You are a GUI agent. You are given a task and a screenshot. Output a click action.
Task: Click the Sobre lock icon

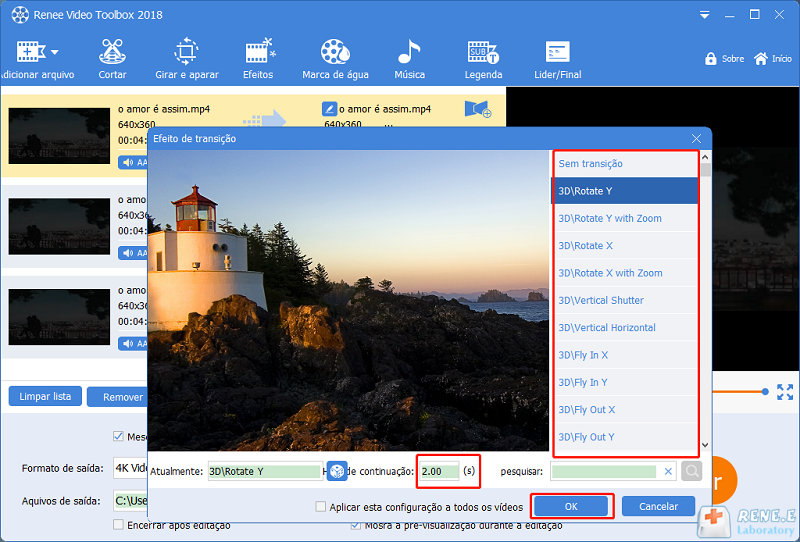click(711, 59)
